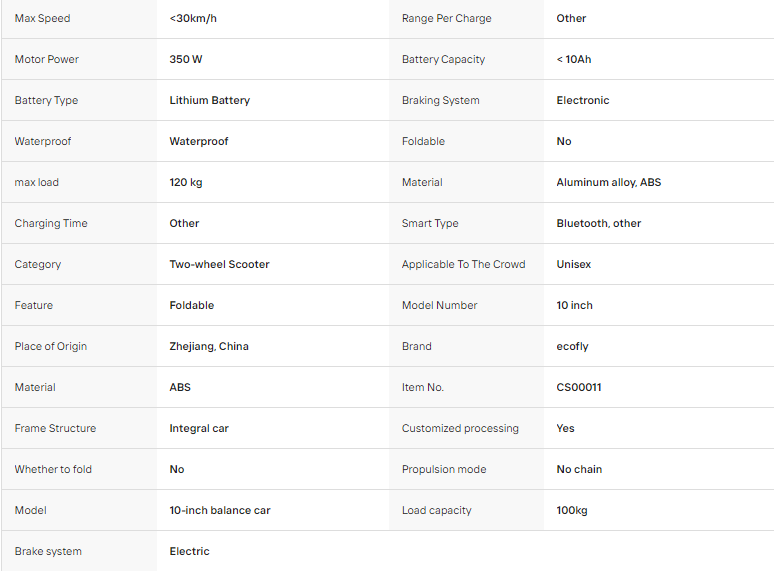The height and width of the screenshot is (571, 774).
Task: Click the Max Speed label cell
Action: (79, 18)
